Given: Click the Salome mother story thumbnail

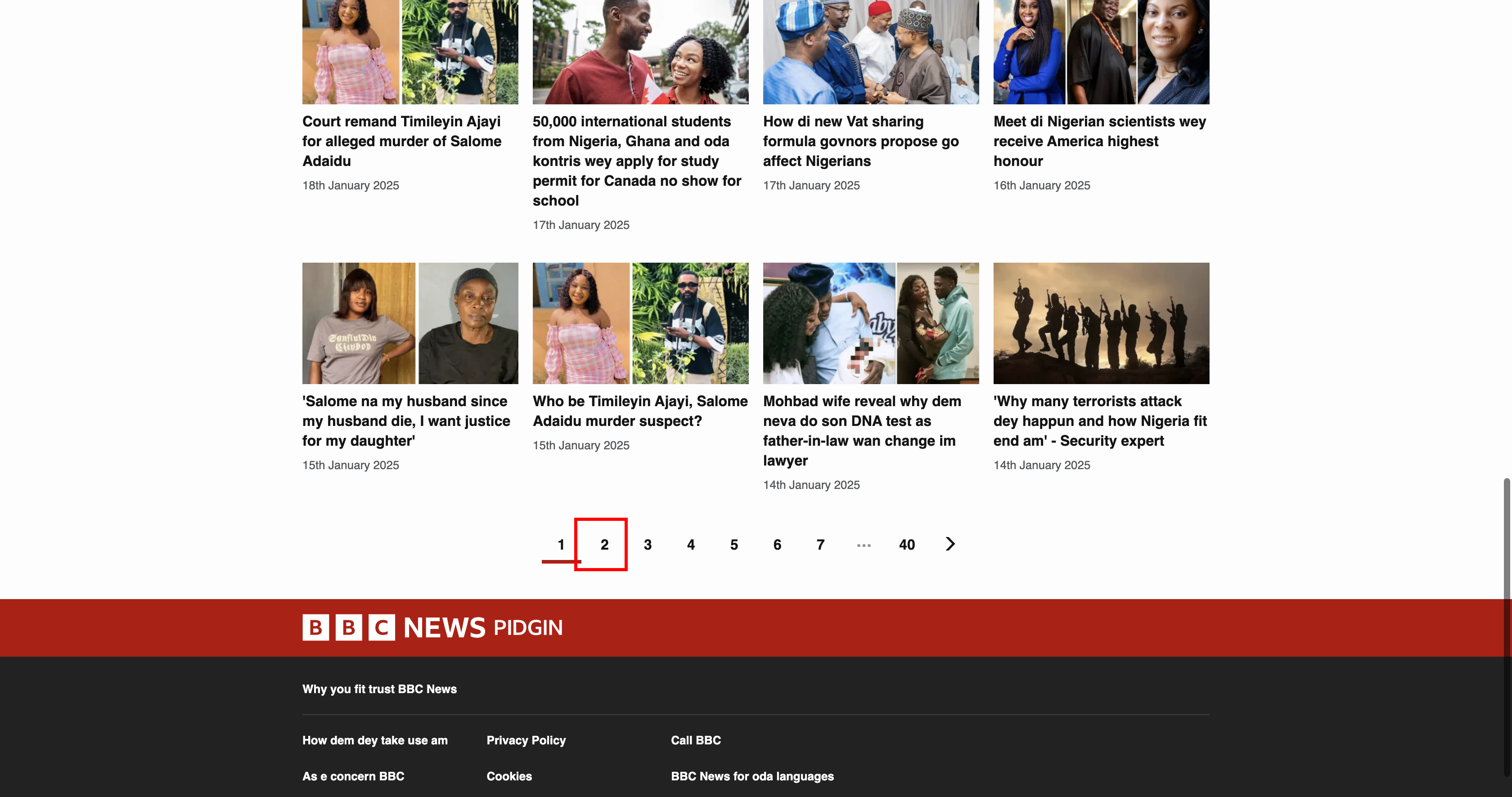Looking at the screenshot, I should point(409,323).
